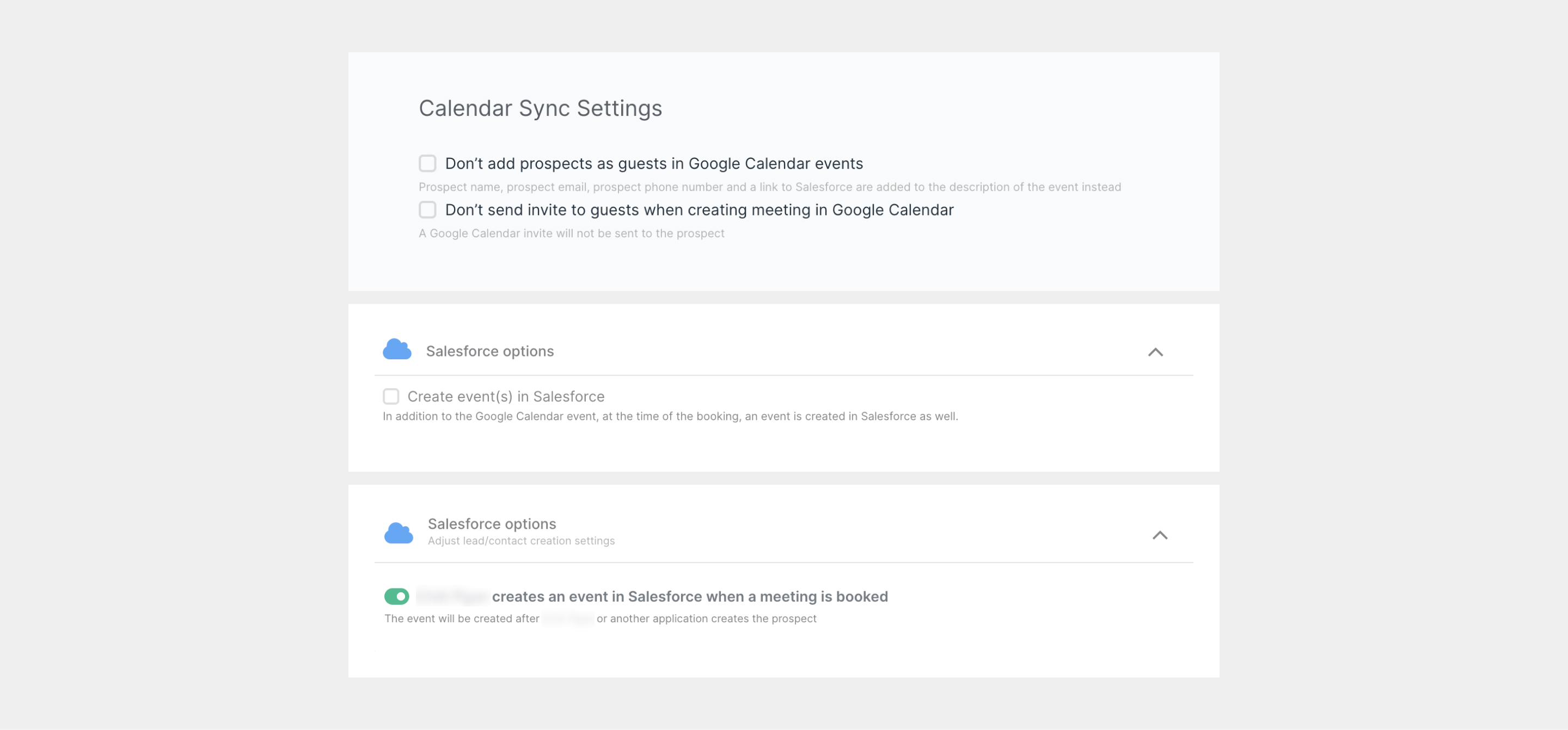Click "The event will be created after" helper text
The height and width of the screenshot is (730, 1568).
click(461, 618)
